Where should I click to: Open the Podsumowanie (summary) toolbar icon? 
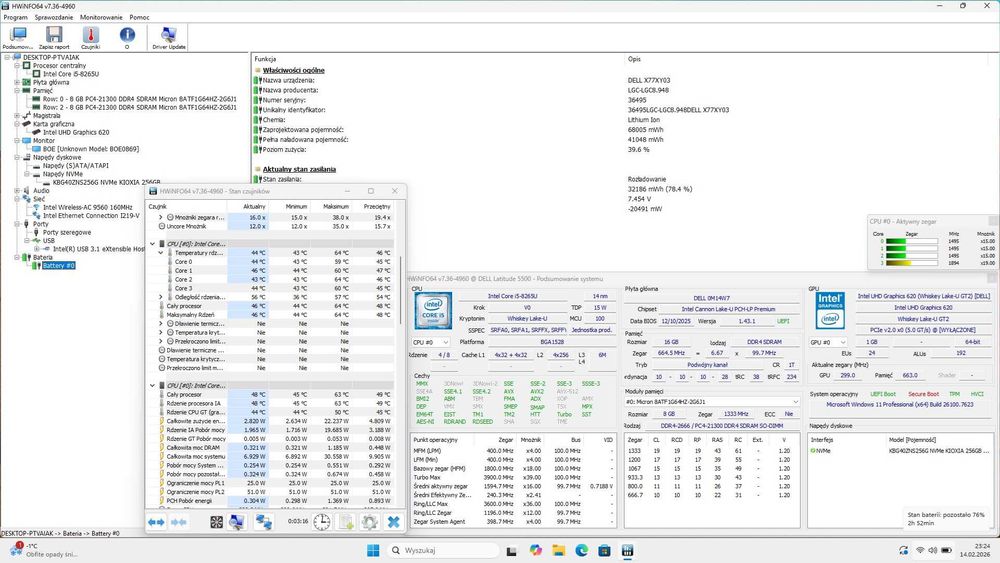[18, 38]
